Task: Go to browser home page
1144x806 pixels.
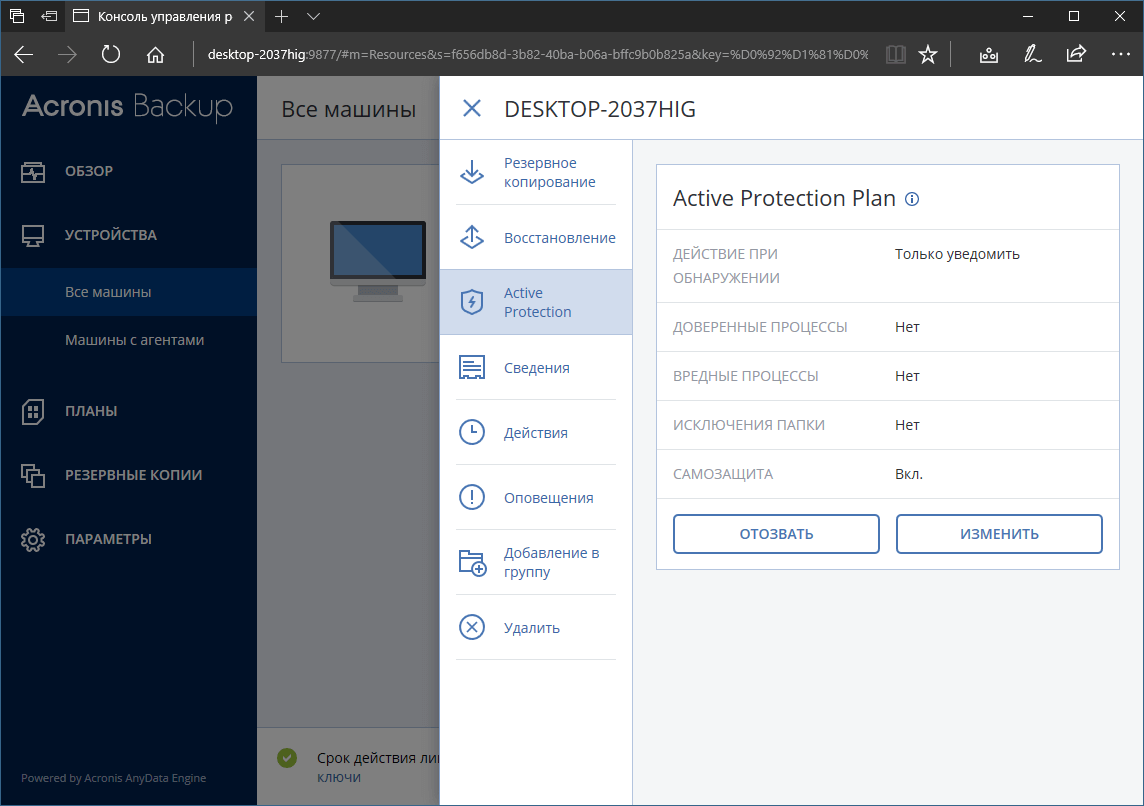Action: (155, 54)
